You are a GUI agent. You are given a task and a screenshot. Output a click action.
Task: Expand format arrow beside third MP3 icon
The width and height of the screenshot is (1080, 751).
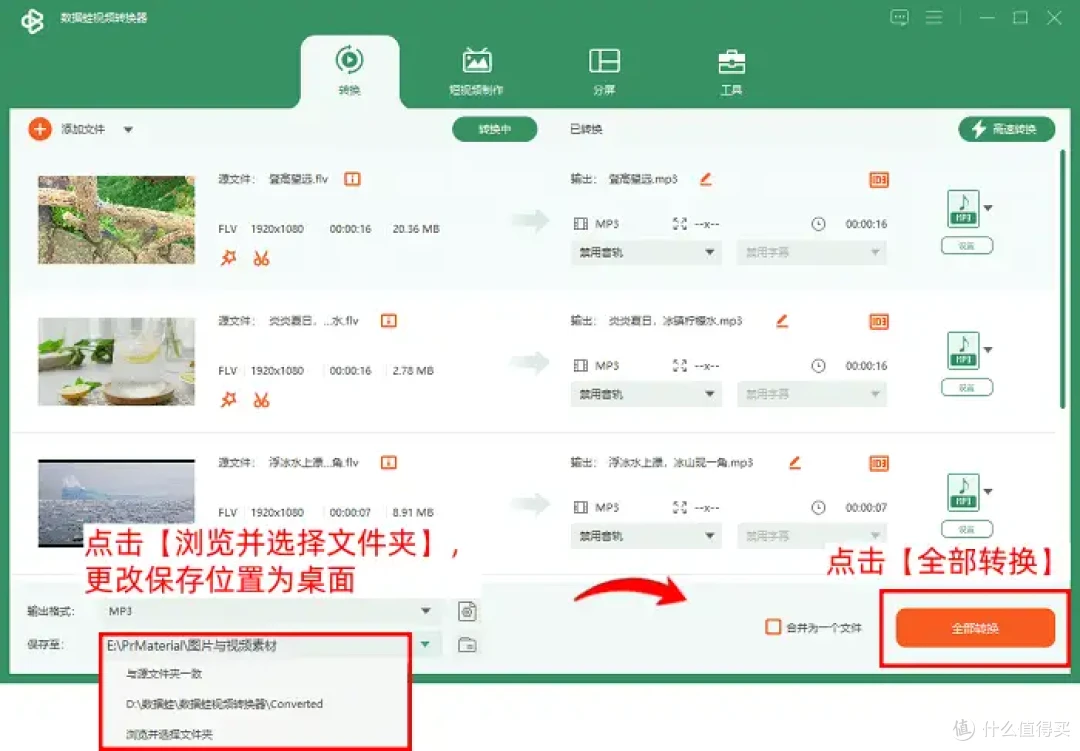tap(988, 491)
